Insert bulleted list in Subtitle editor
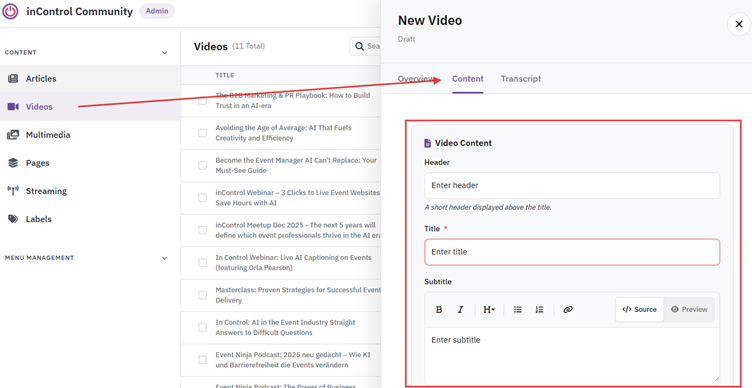Screen dimensions: 752x388 (x=517, y=310)
